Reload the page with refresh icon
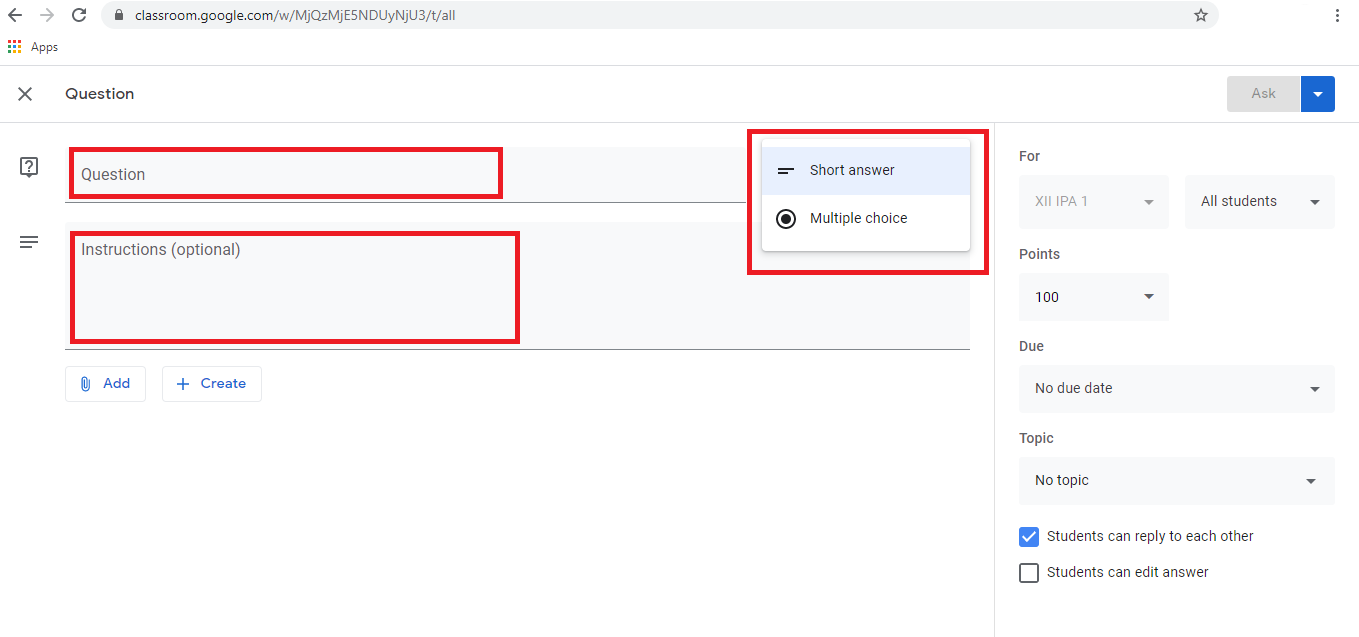Viewport: 1359px width, 637px height. click(x=79, y=15)
